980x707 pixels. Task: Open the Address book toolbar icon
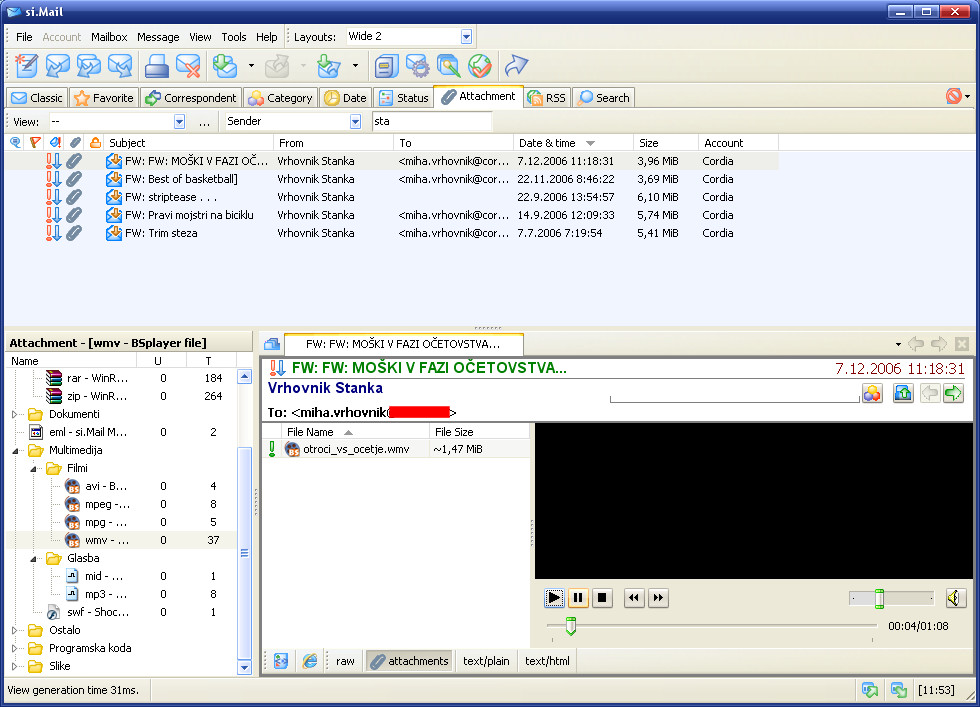[x=386, y=66]
